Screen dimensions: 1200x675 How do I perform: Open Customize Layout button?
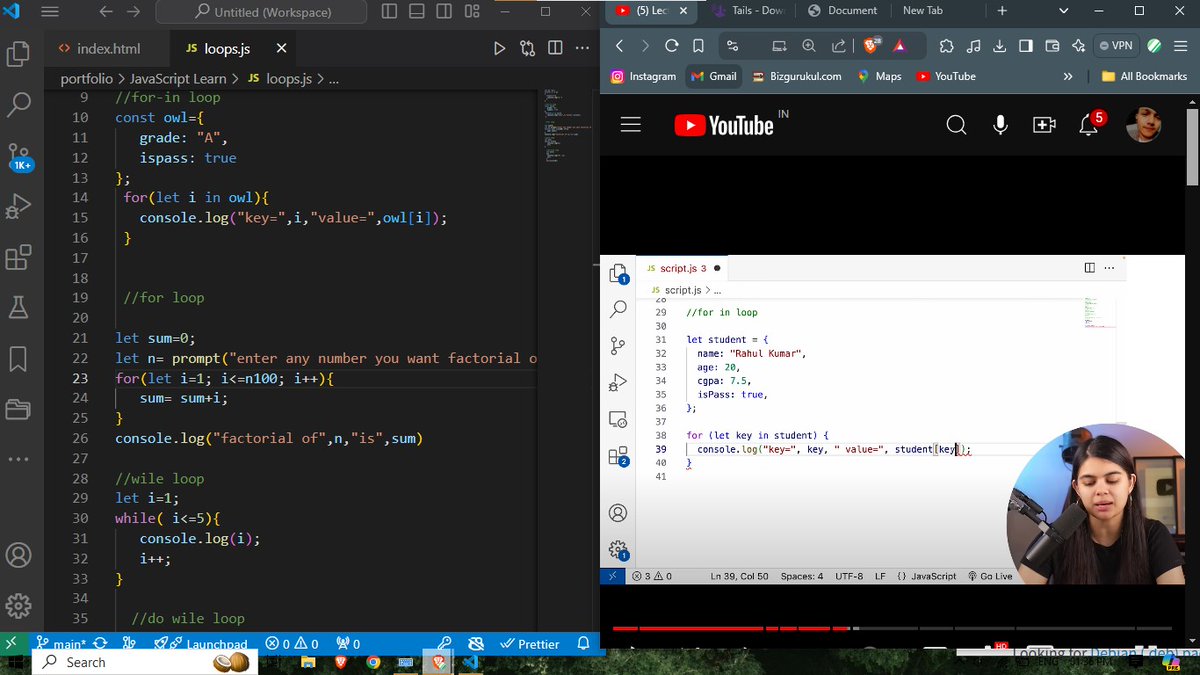[x=470, y=12]
